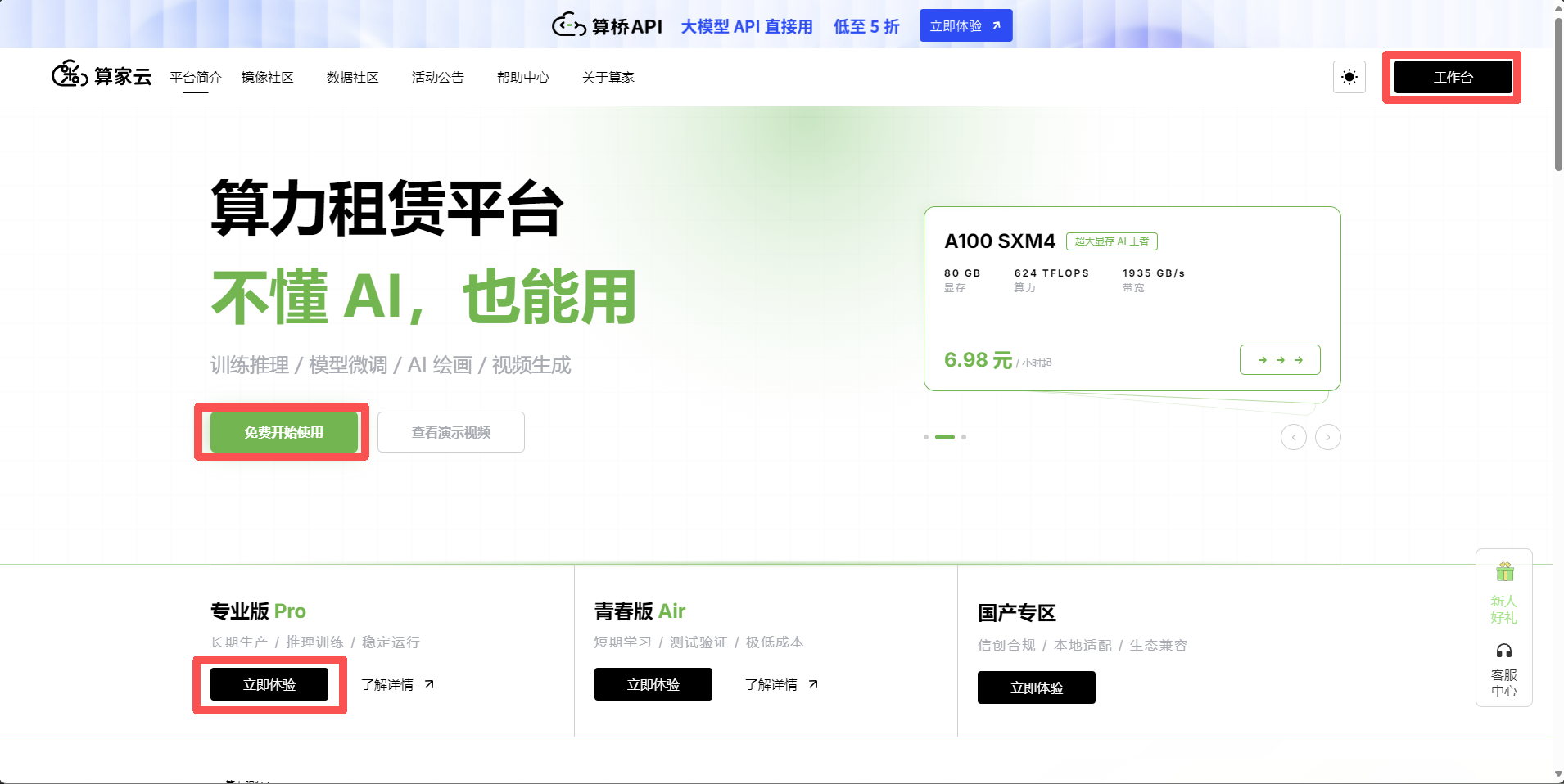Click banner text 低至 5 折
Image resolution: width=1564 pixels, height=784 pixels.
pos(866,26)
